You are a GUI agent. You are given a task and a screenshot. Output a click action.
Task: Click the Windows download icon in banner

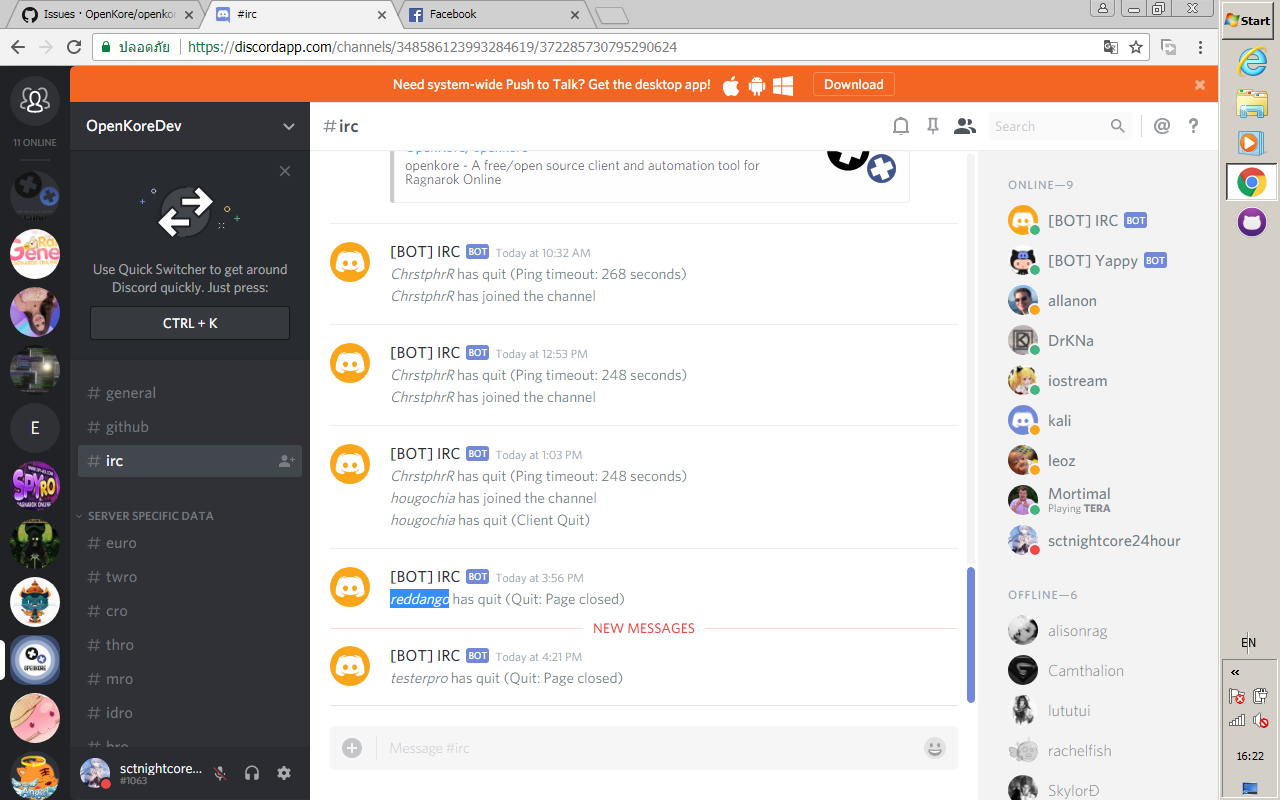783,86
